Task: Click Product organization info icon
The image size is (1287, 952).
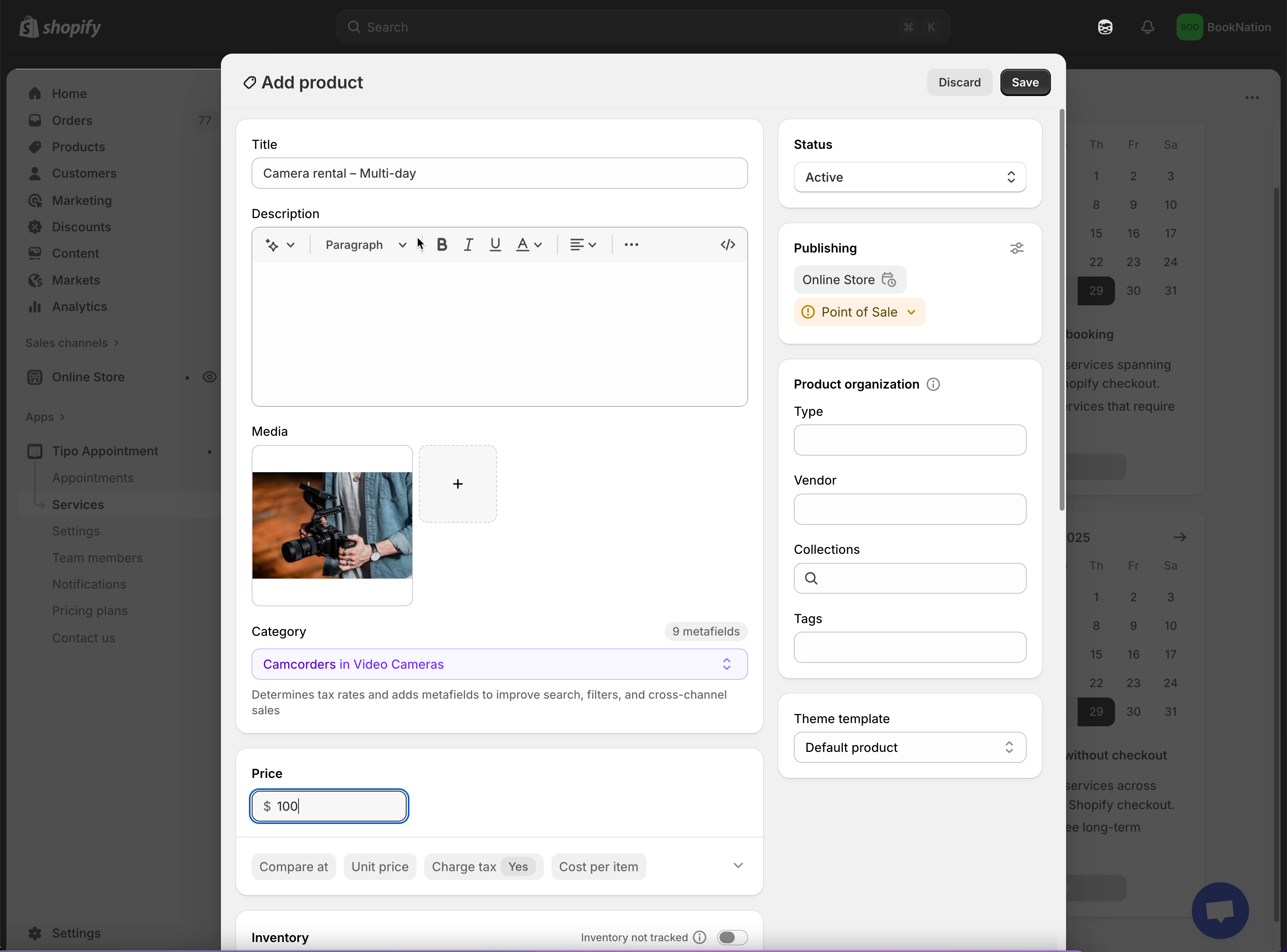Action: [932, 385]
